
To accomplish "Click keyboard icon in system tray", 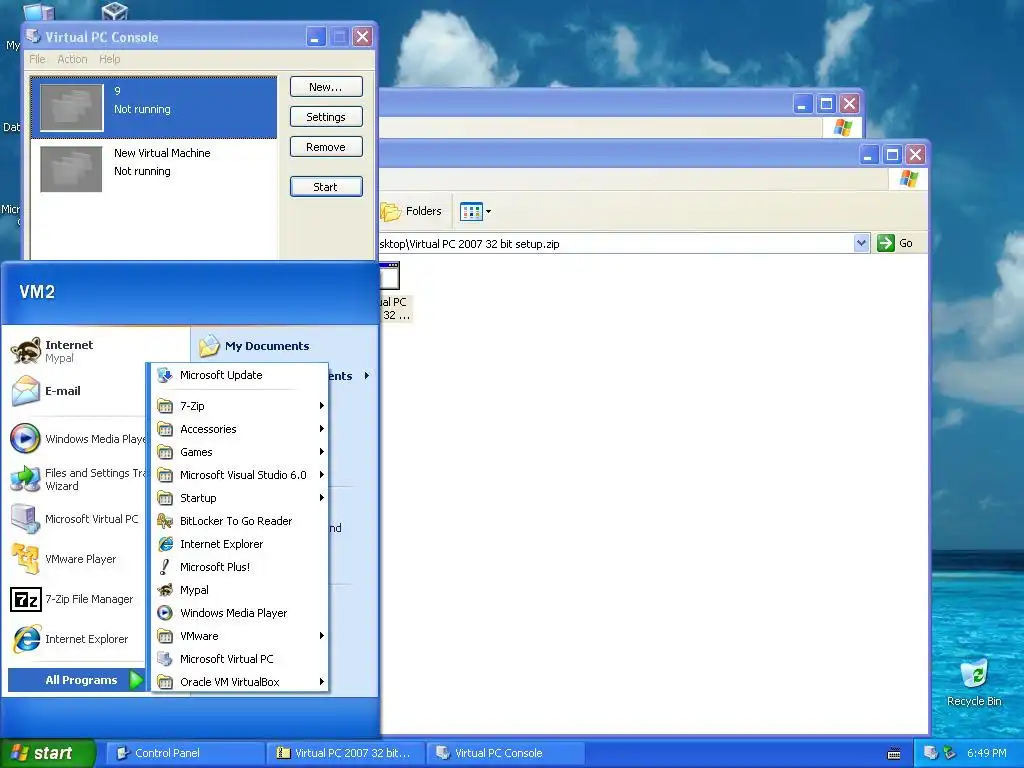I will click(x=894, y=754).
